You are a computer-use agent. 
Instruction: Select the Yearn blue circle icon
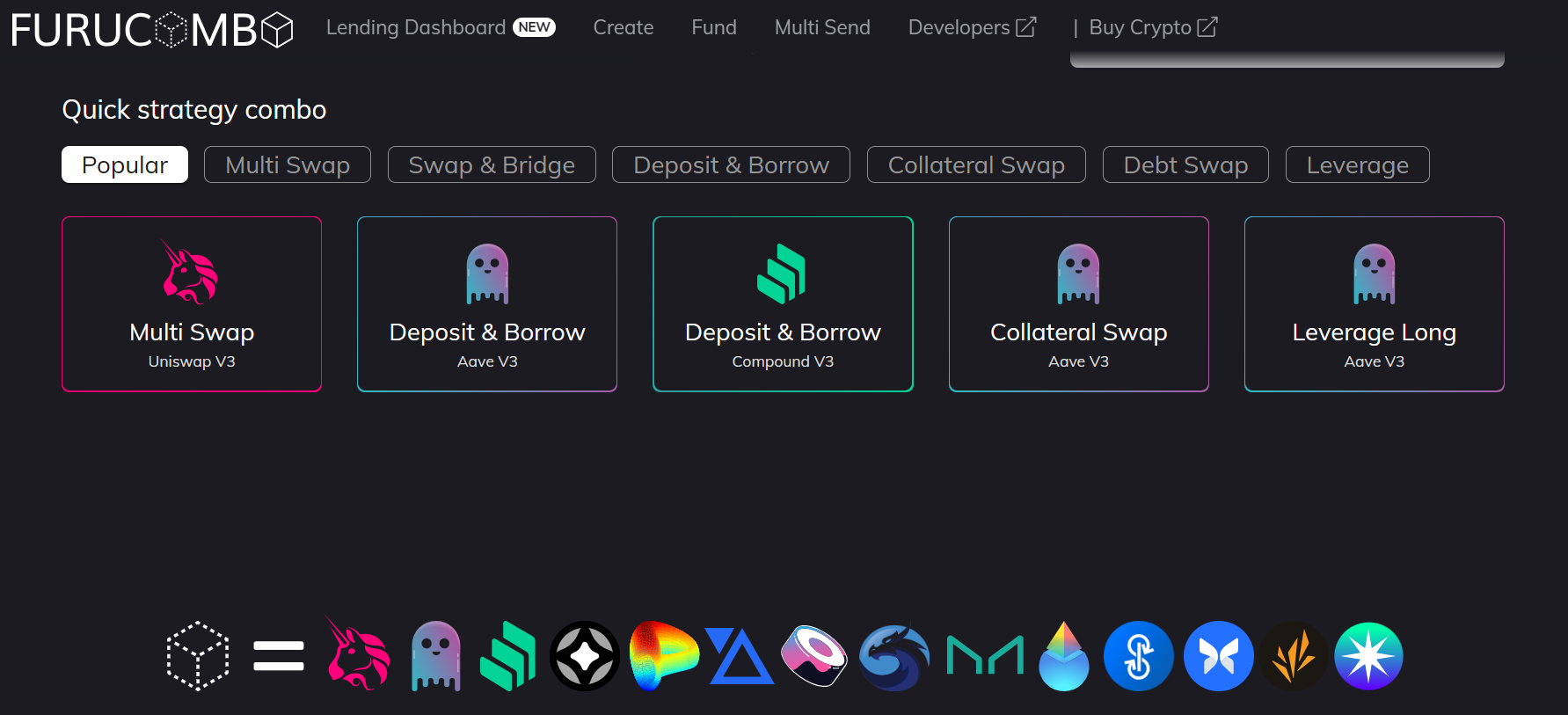click(x=1139, y=656)
